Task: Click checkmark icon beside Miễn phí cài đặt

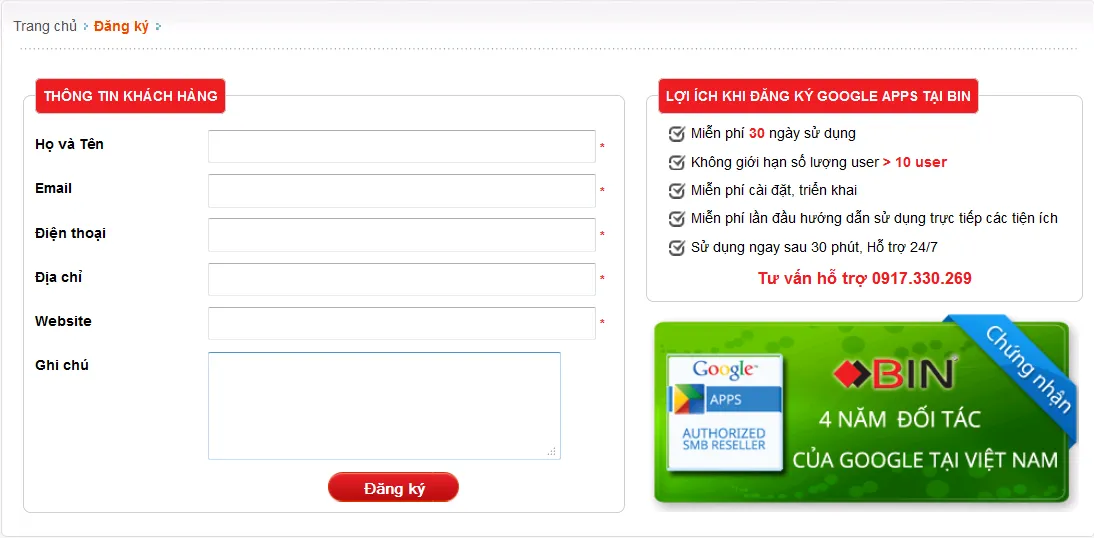Action: 676,190
